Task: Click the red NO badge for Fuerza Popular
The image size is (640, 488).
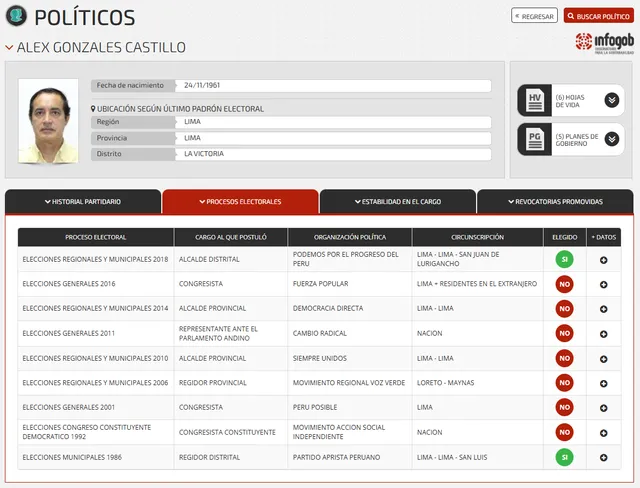Action: (x=564, y=284)
